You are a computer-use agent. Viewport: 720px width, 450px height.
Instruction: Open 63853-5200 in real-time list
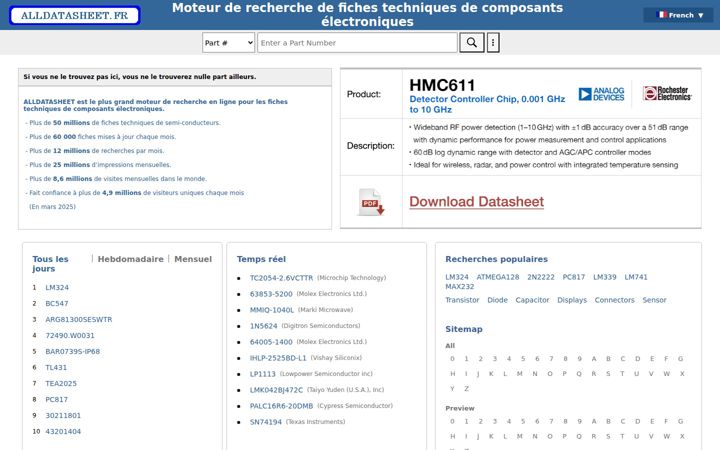(x=271, y=294)
